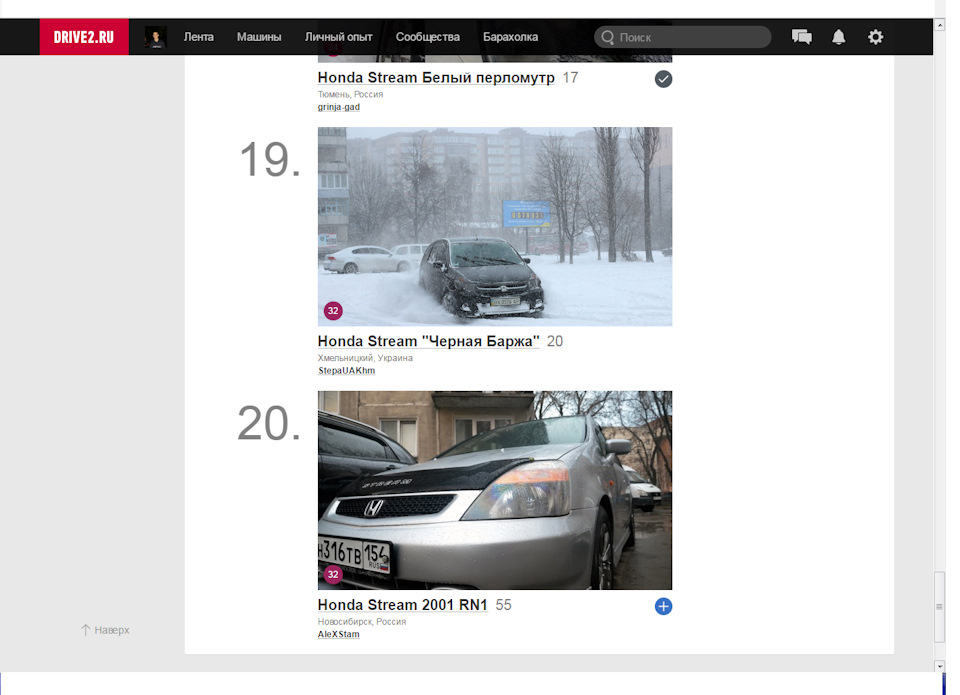Visit AleXStam user profile

tap(339, 634)
